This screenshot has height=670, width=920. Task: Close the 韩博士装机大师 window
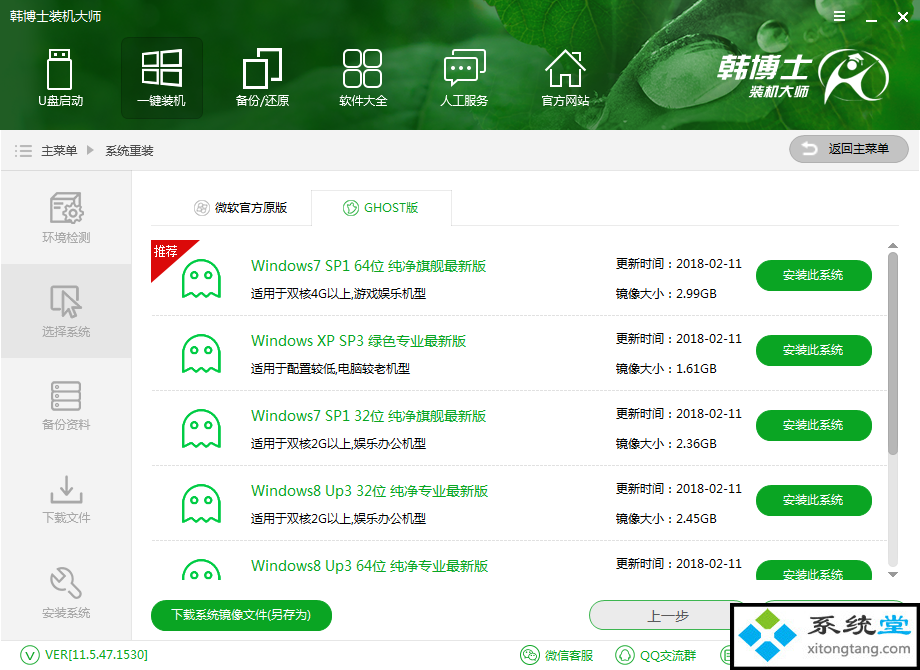point(903,17)
